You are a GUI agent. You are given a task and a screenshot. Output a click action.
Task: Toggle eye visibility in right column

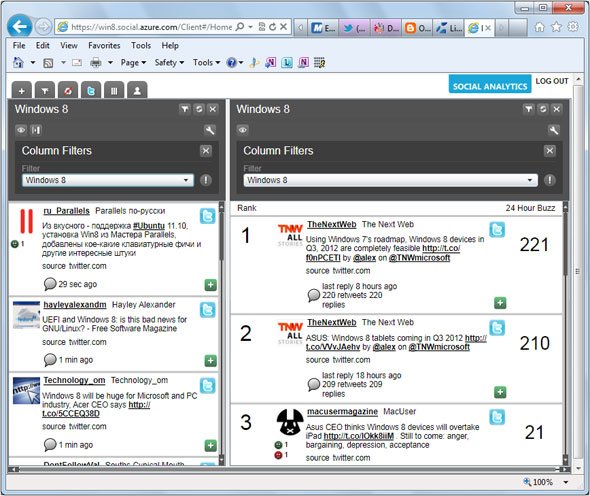[x=243, y=130]
